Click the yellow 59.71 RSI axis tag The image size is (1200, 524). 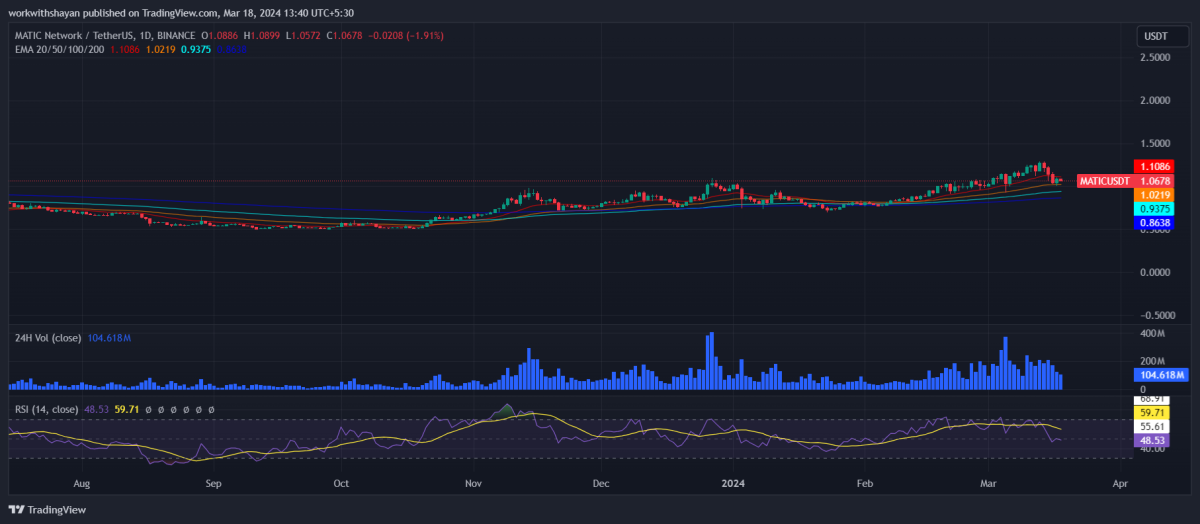click(1153, 412)
